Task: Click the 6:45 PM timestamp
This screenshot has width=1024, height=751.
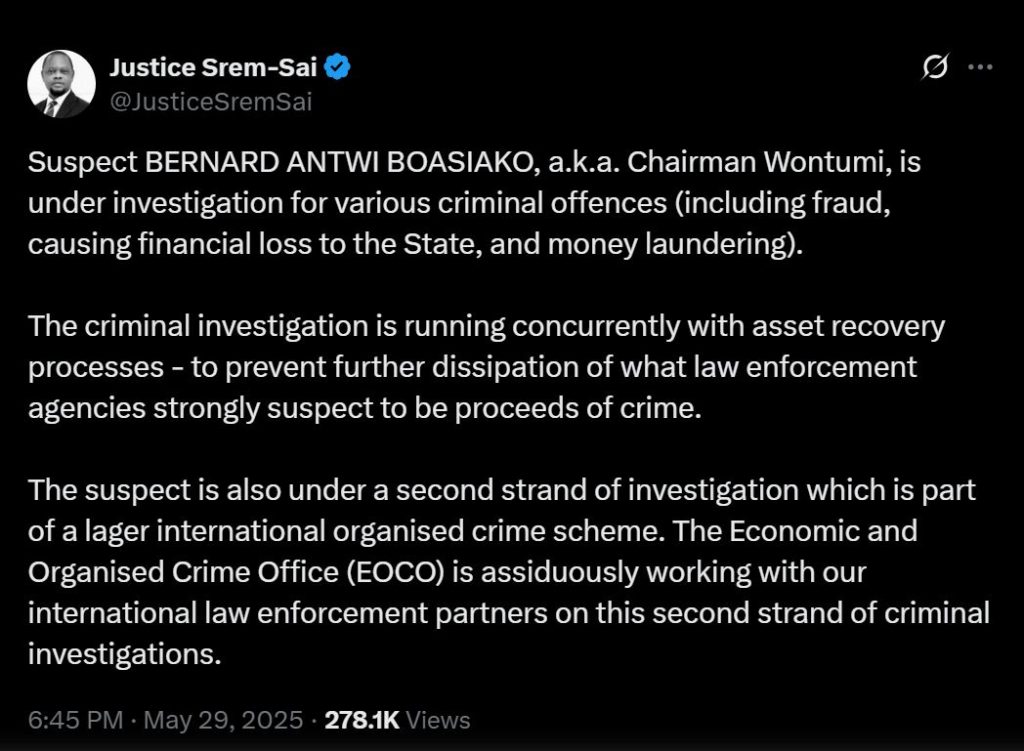Action: click(x=76, y=719)
